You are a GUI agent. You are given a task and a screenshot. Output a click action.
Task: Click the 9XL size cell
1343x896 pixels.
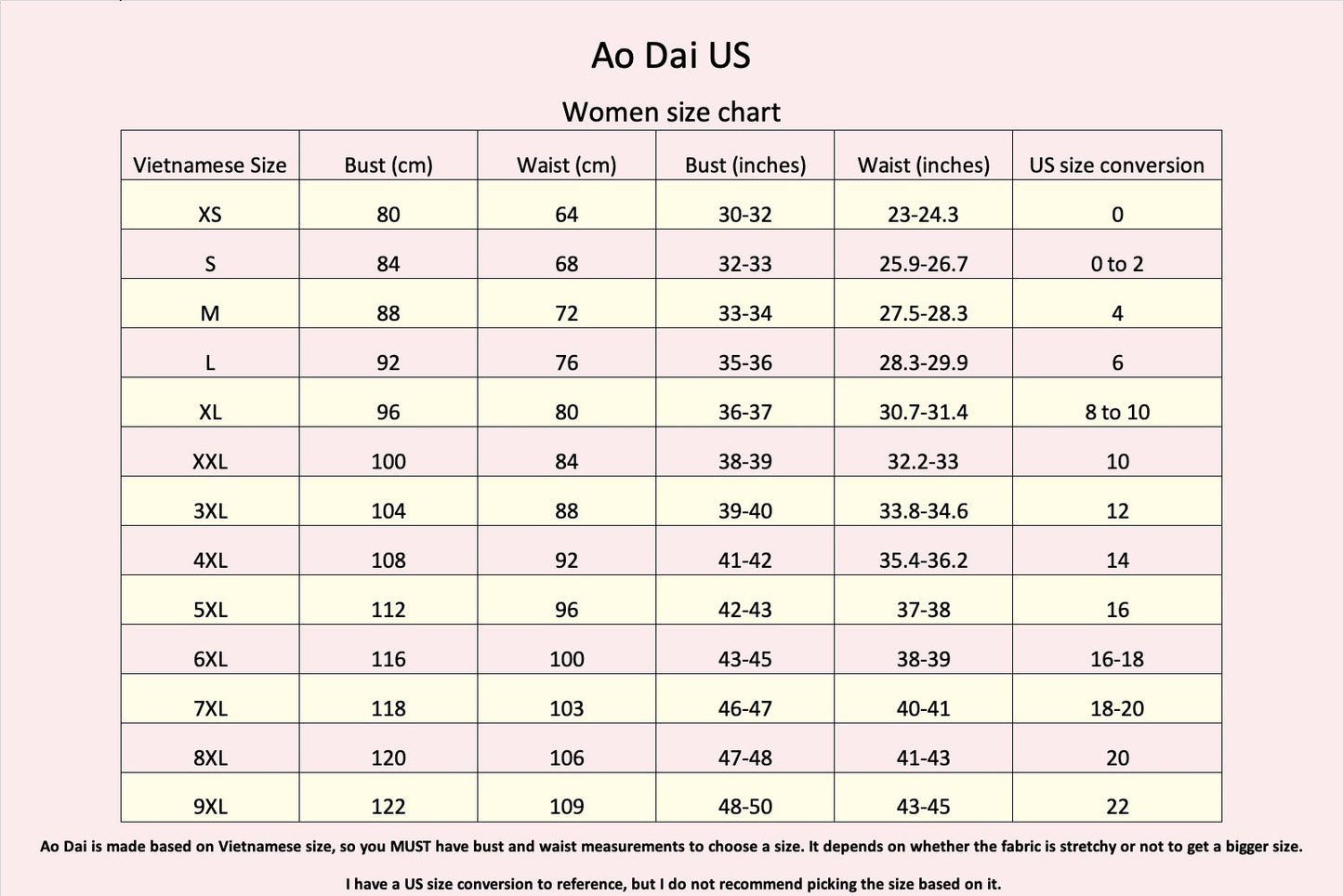[x=210, y=807]
